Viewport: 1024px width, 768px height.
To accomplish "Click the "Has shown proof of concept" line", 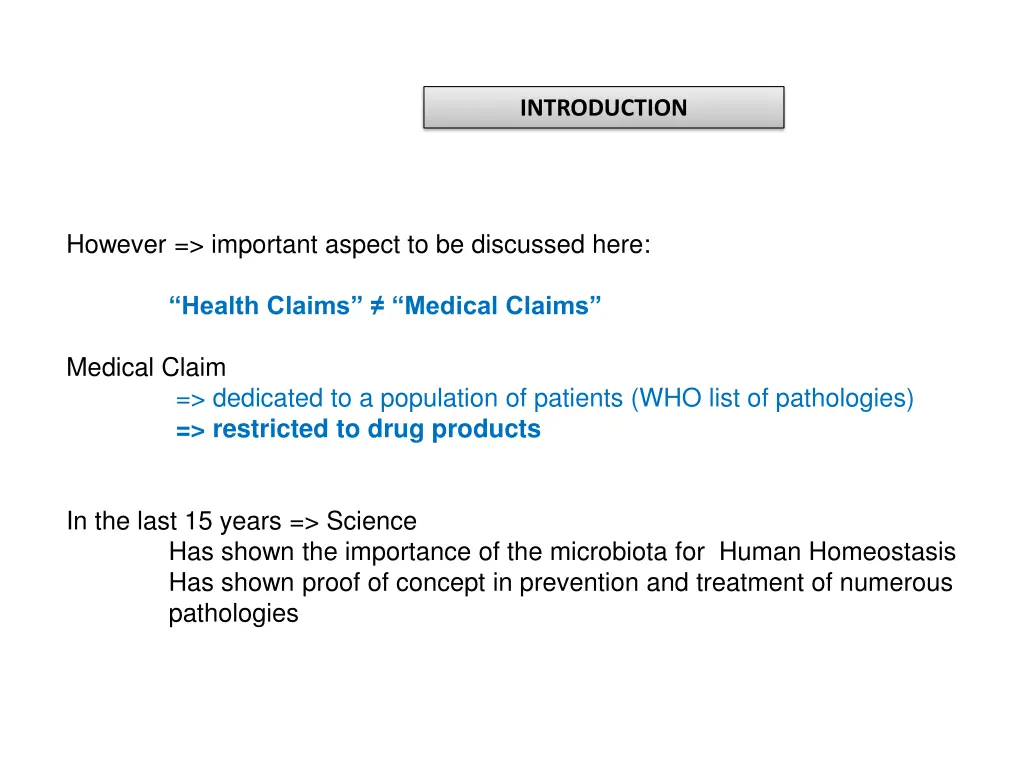I will (x=560, y=583).
